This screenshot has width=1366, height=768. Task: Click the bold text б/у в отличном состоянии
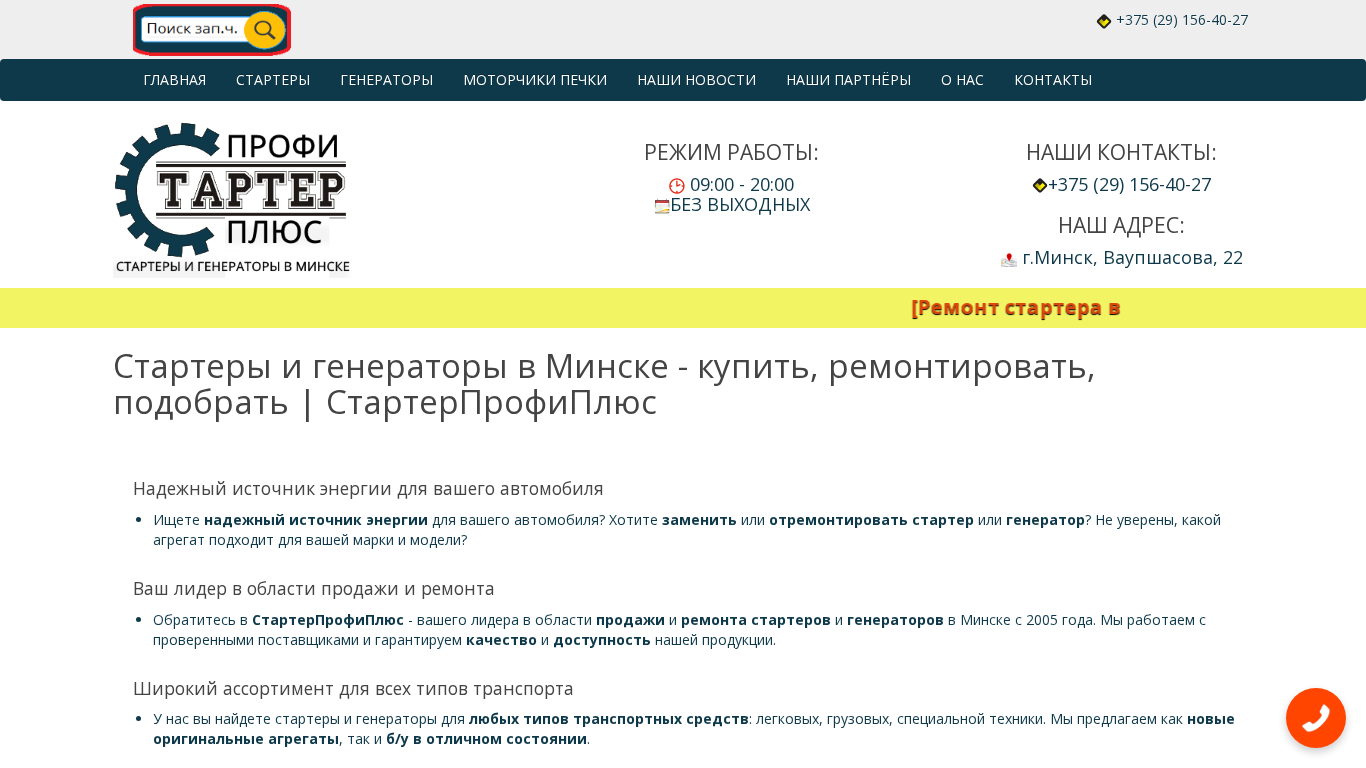pos(487,739)
